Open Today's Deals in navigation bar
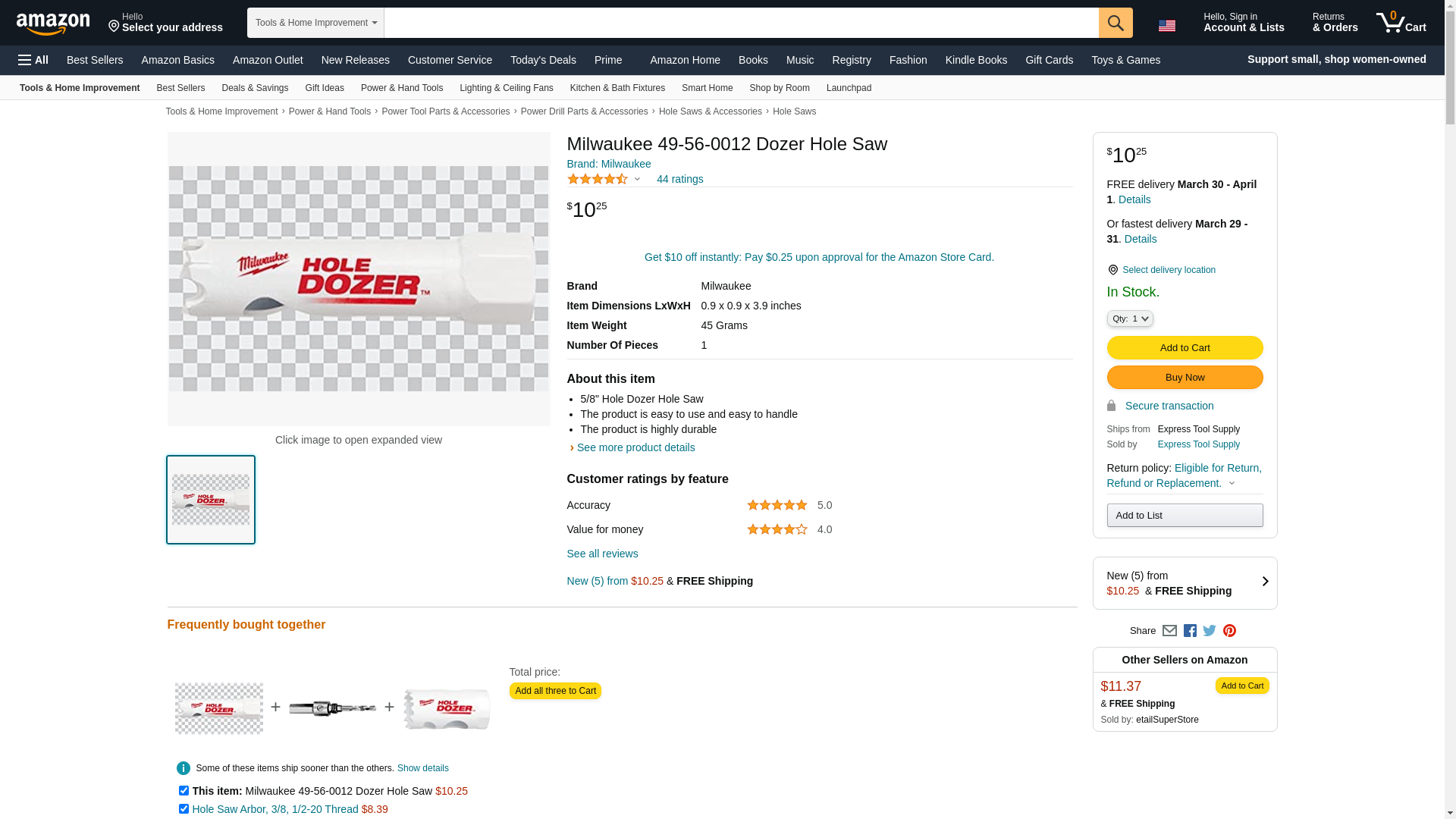The height and width of the screenshot is (819, 1456). [543, 60]
